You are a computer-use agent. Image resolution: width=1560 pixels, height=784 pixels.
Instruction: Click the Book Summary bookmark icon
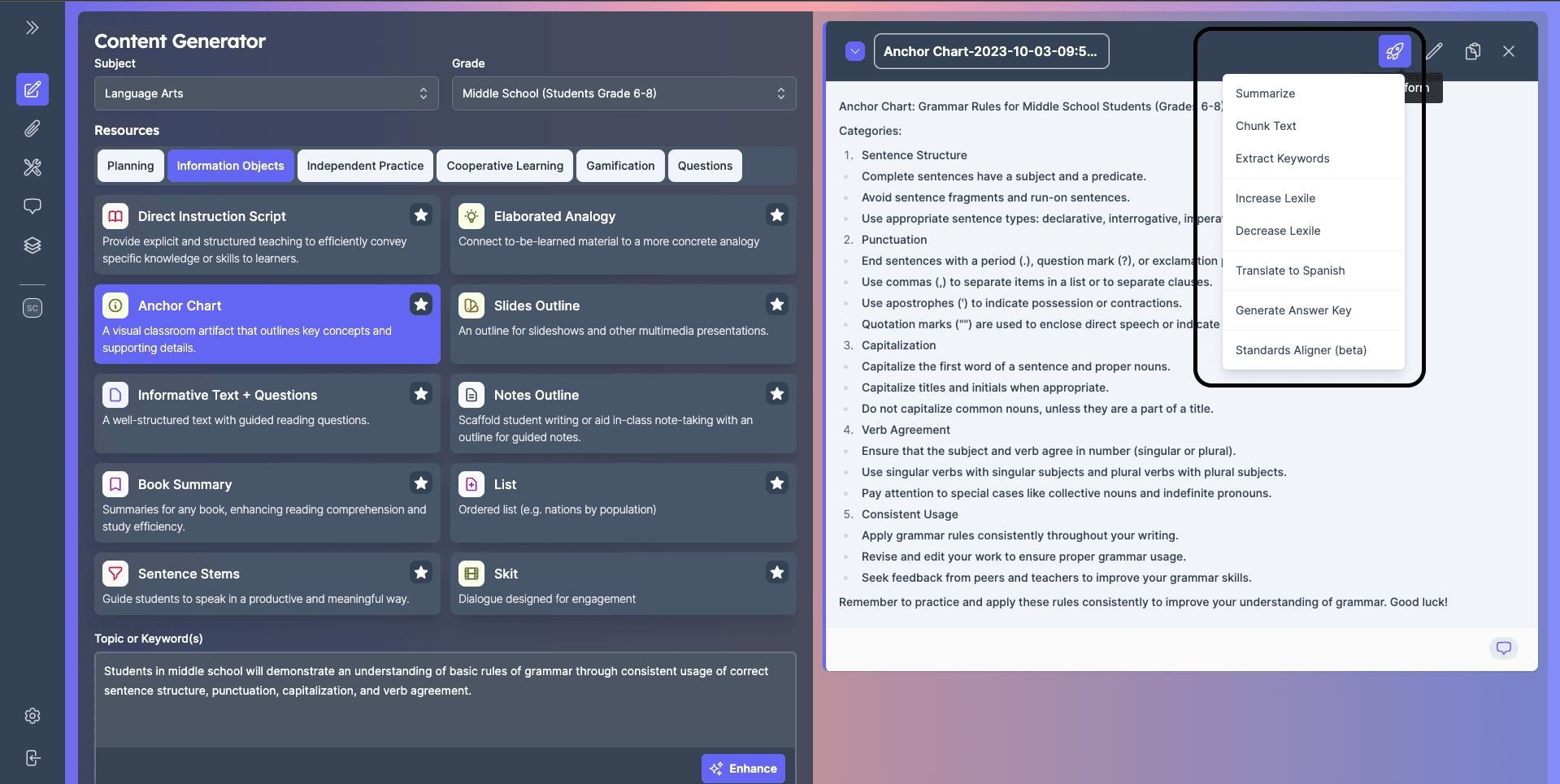pyautogui.click(x=115, y=484)
